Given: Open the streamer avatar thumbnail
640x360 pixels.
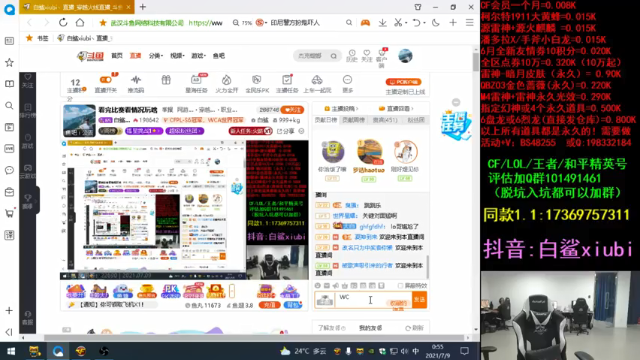Looking at the screenshot, I should tap(79, 121).
